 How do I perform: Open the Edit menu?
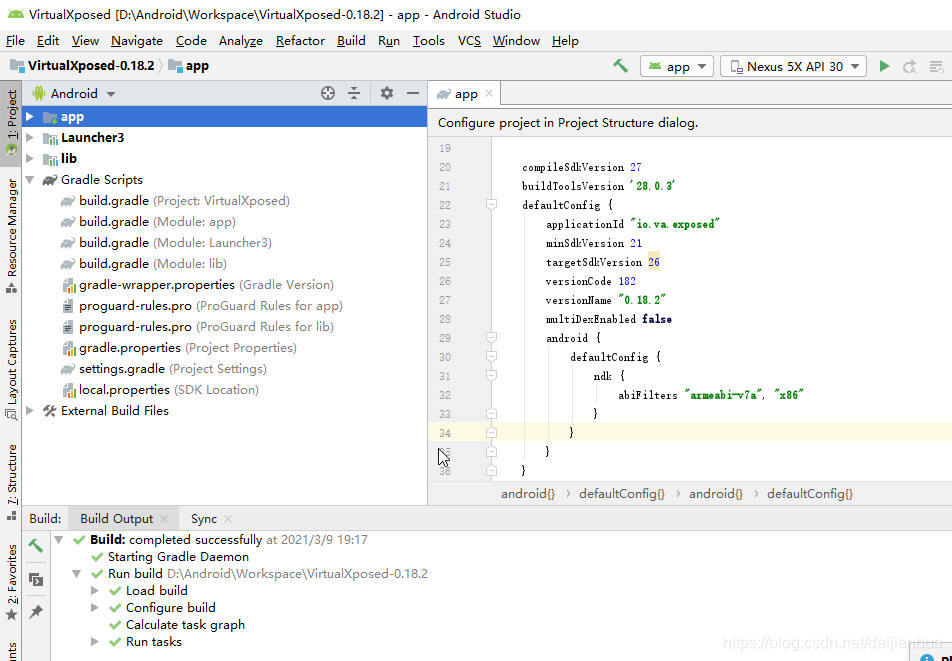point(48,41)
